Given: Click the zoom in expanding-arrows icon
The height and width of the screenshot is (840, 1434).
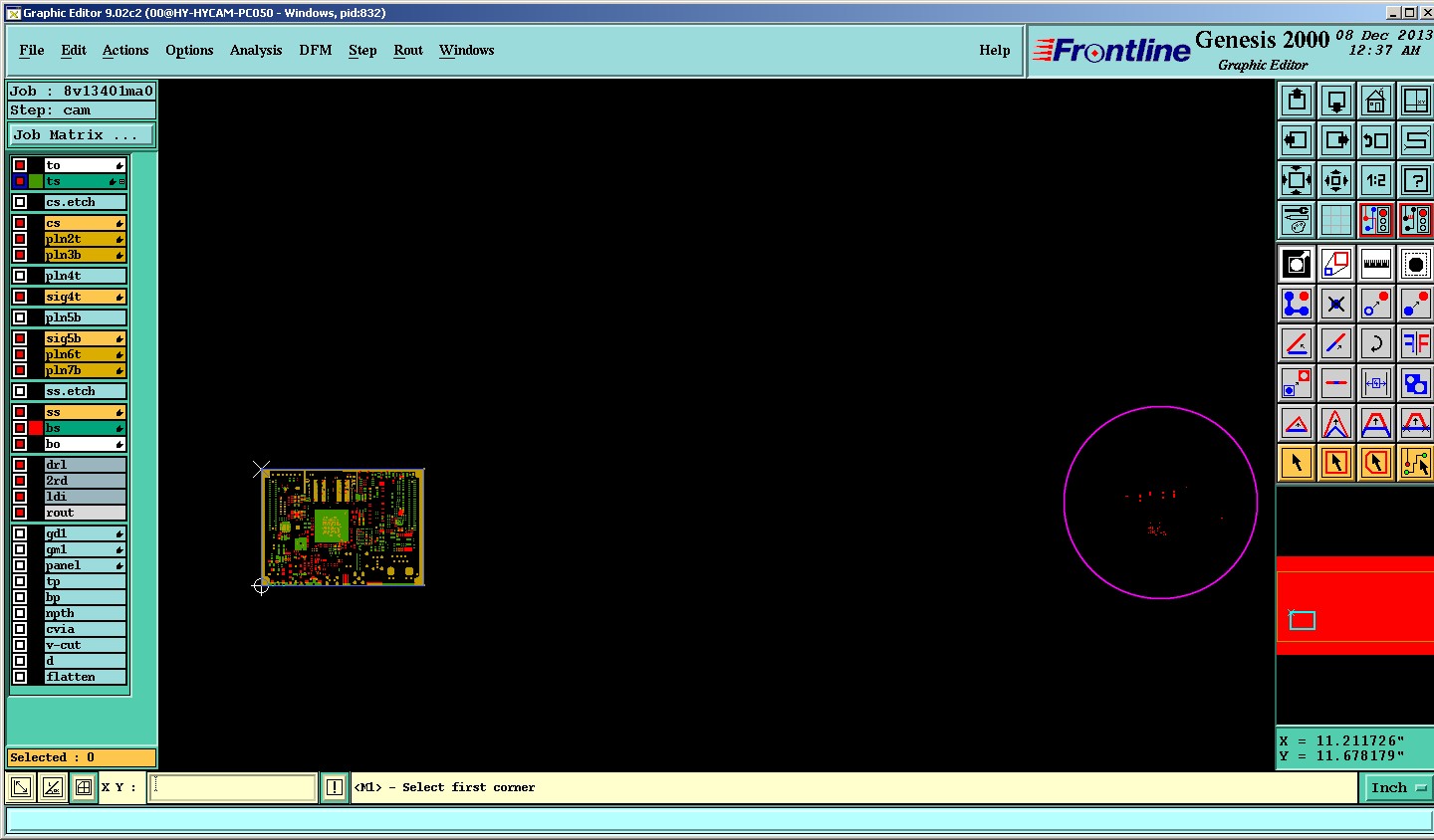Looking at the screenshot, I should (1297, 180).
